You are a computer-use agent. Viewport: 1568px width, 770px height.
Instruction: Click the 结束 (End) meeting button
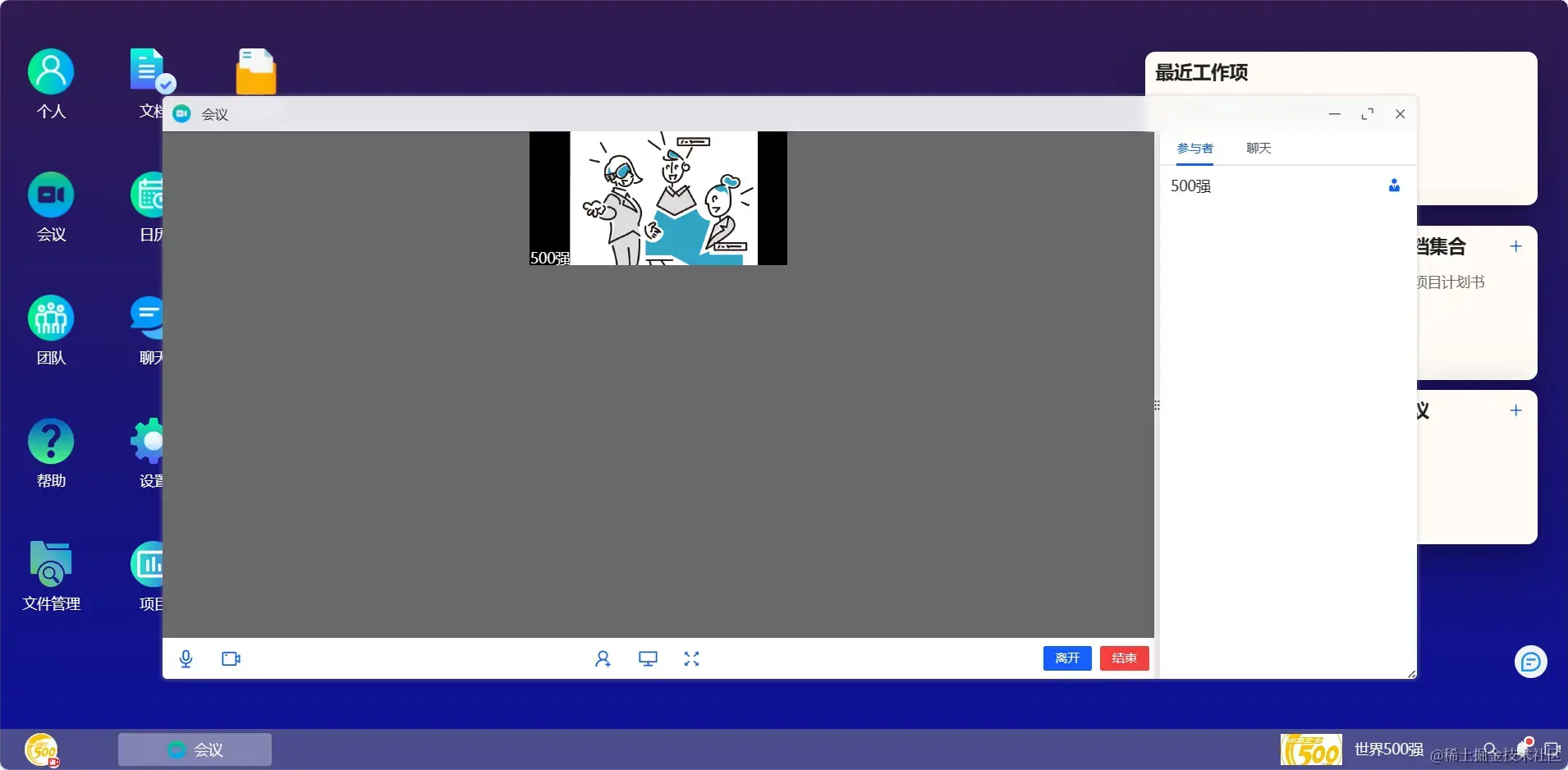1124,658
